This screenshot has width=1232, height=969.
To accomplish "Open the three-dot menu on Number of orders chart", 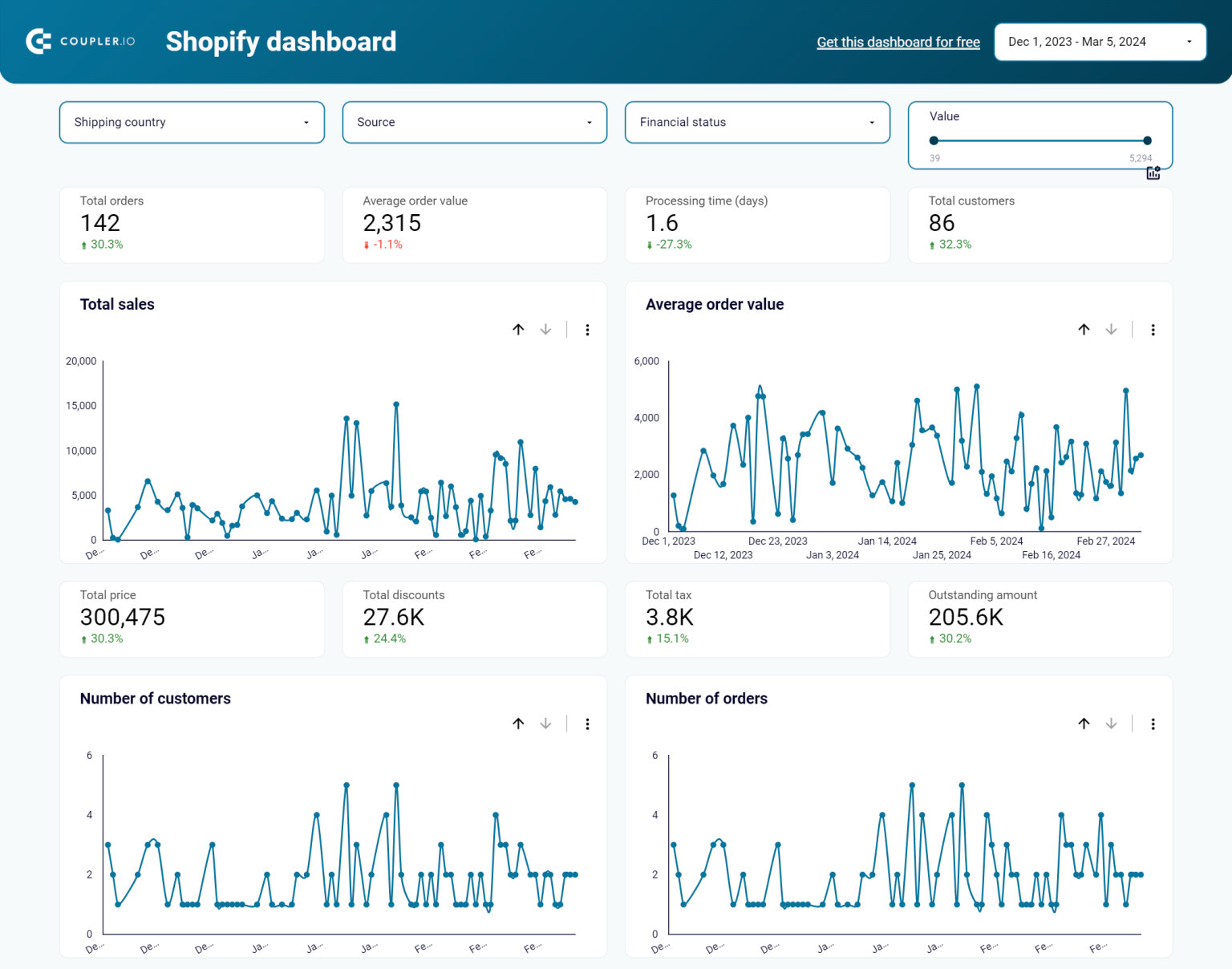I will [1153, 724].
